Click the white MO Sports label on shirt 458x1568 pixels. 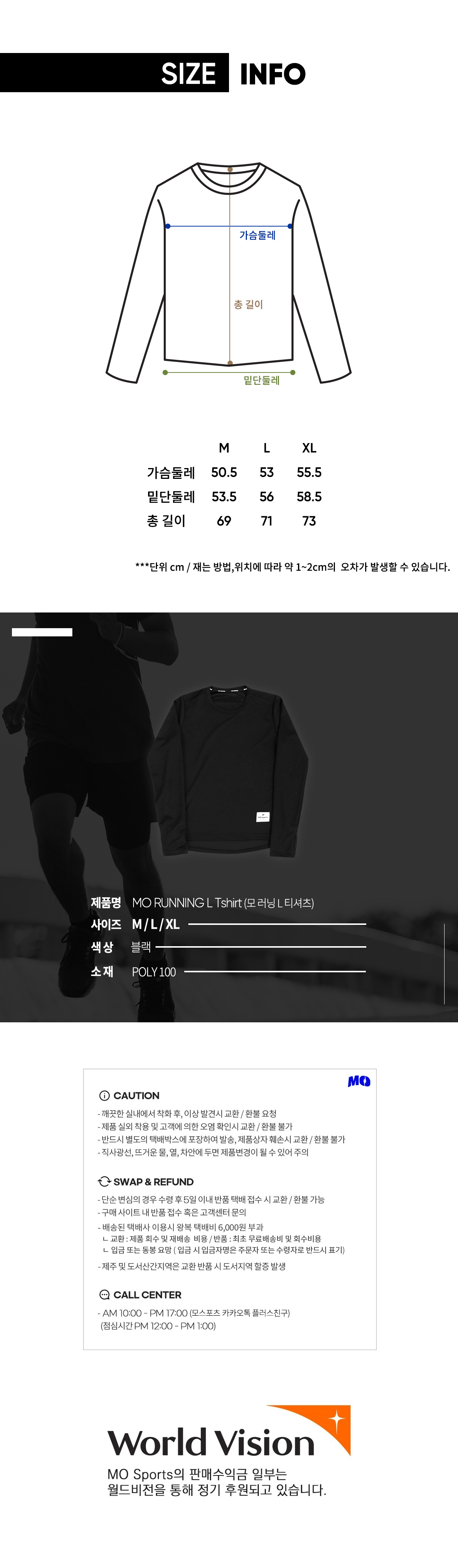click(x=263, y=817)
